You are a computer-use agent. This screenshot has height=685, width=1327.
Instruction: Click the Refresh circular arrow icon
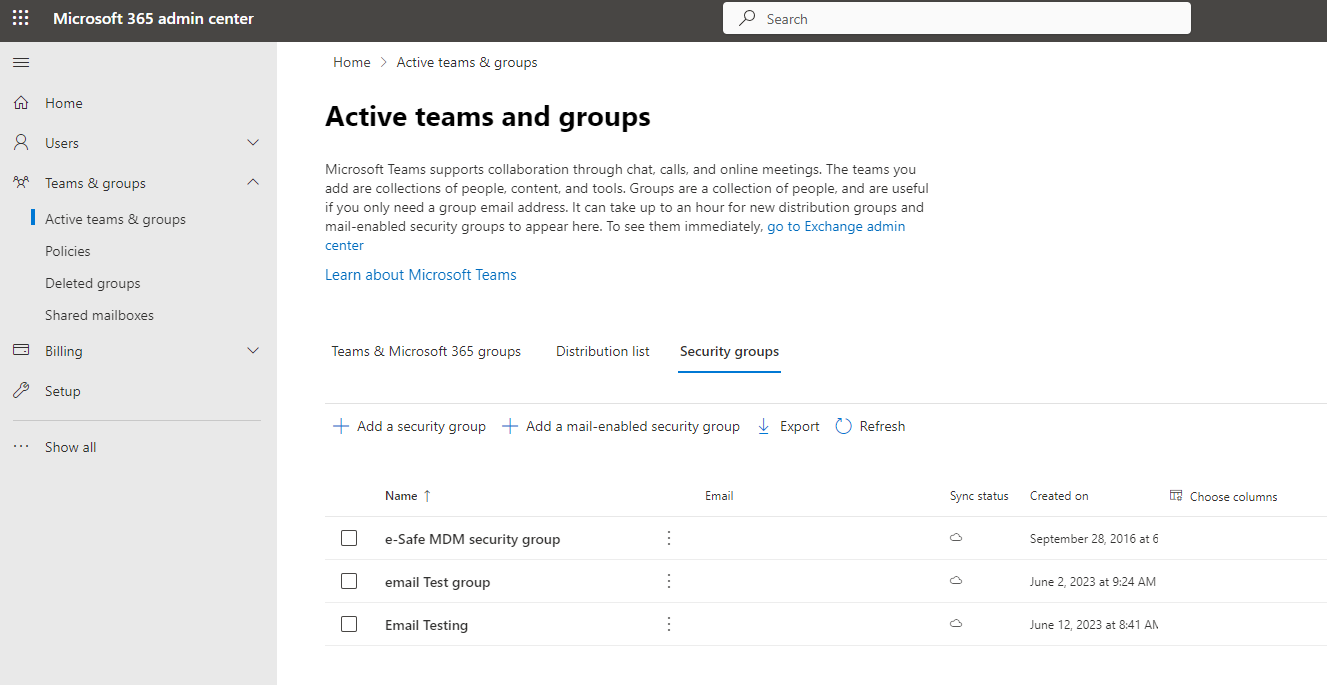pyautogui.click(x=843, y=426)
